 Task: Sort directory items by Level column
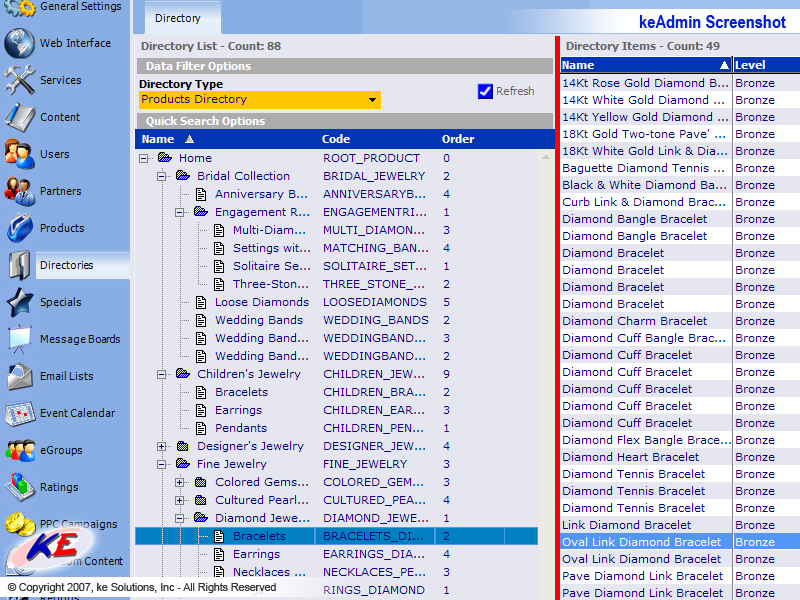click(x=750, y=65)
